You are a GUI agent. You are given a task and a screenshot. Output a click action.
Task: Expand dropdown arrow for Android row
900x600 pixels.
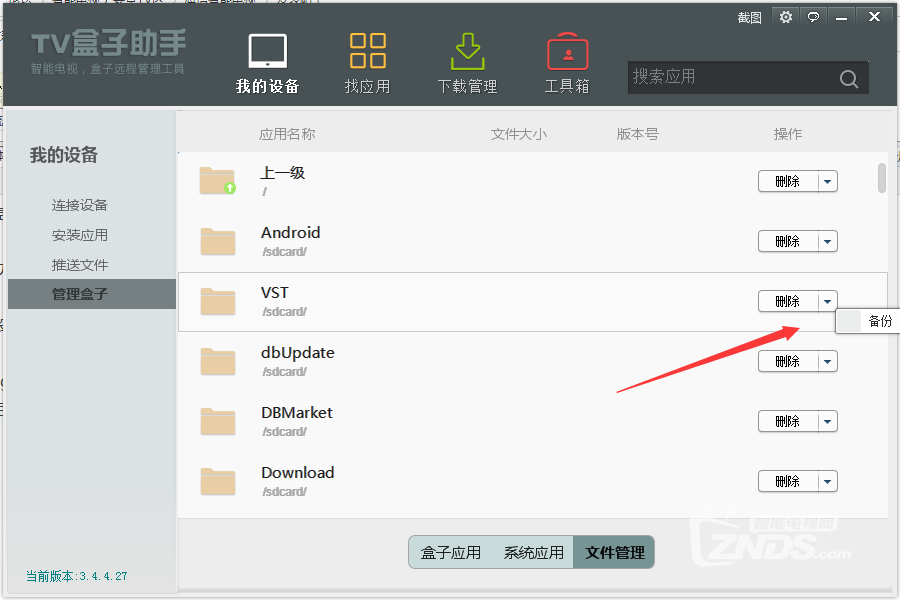pos(828,242)
